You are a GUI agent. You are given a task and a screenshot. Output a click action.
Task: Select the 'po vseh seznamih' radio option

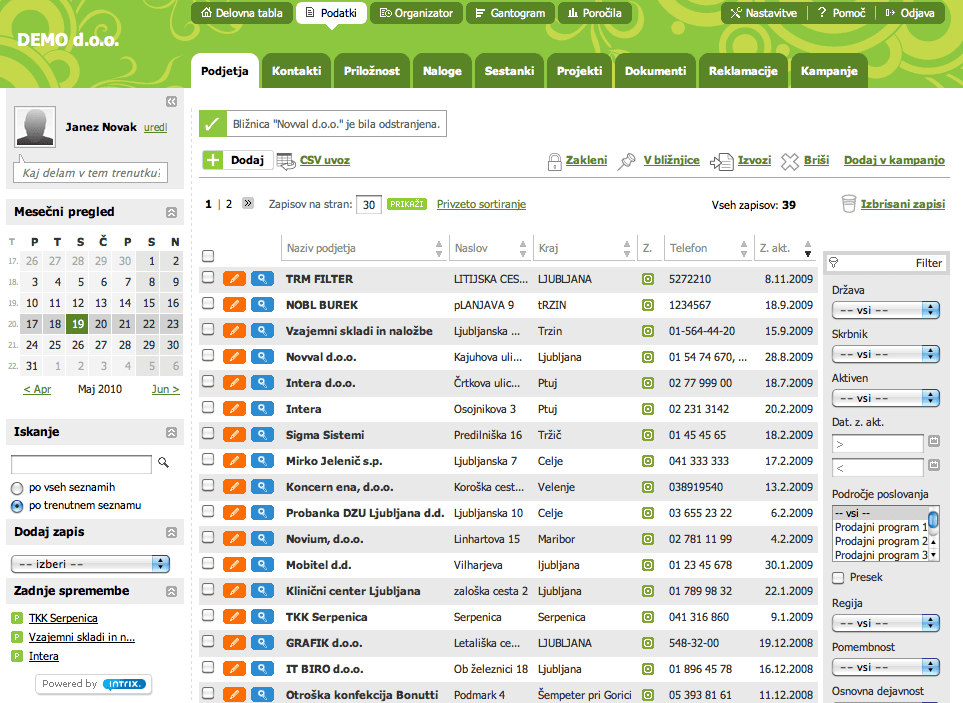click(17, 487)
